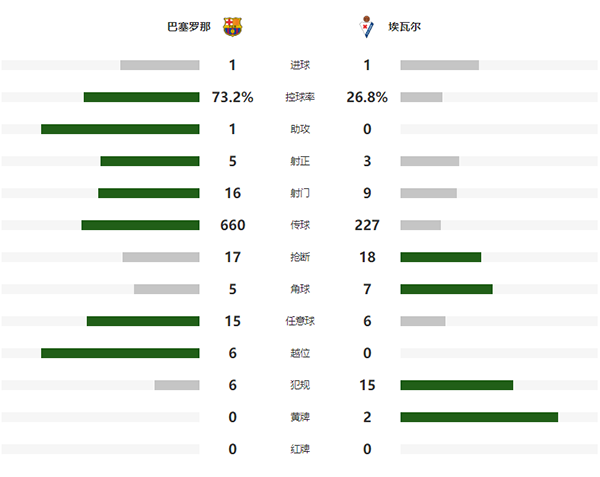Click Barcelona's 73.2% possession value
This screenshot has height=477, width=600.
coord(232,97)
